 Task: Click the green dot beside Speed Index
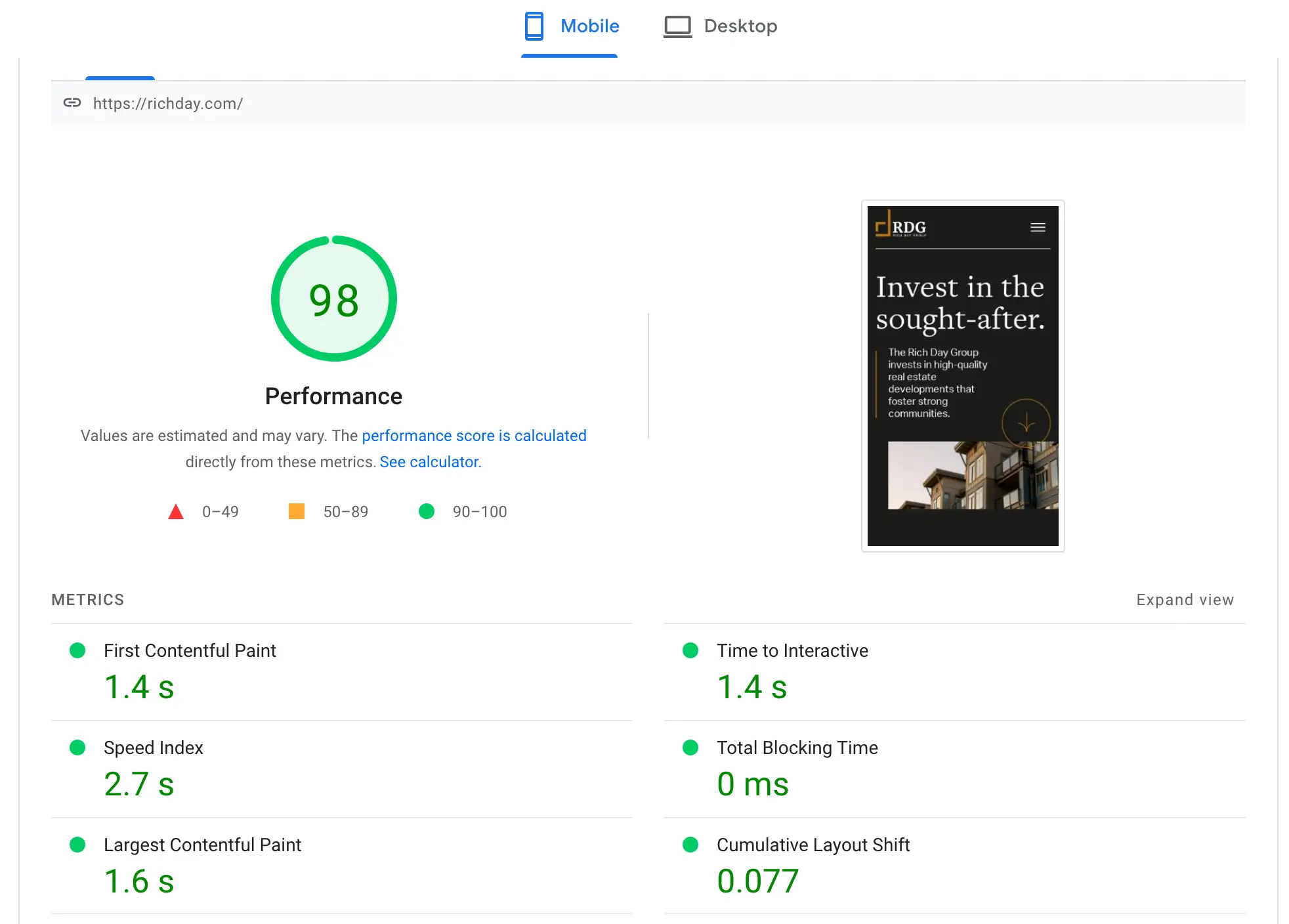[x=77, y=747]
